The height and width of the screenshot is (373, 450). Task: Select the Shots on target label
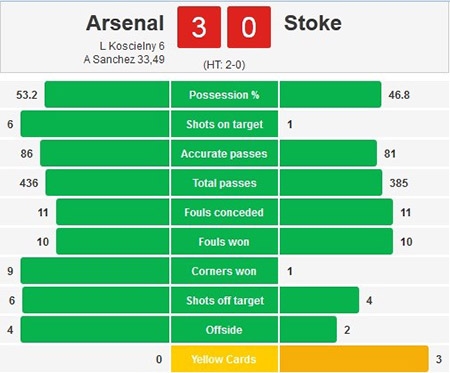(x=224, y=124)
